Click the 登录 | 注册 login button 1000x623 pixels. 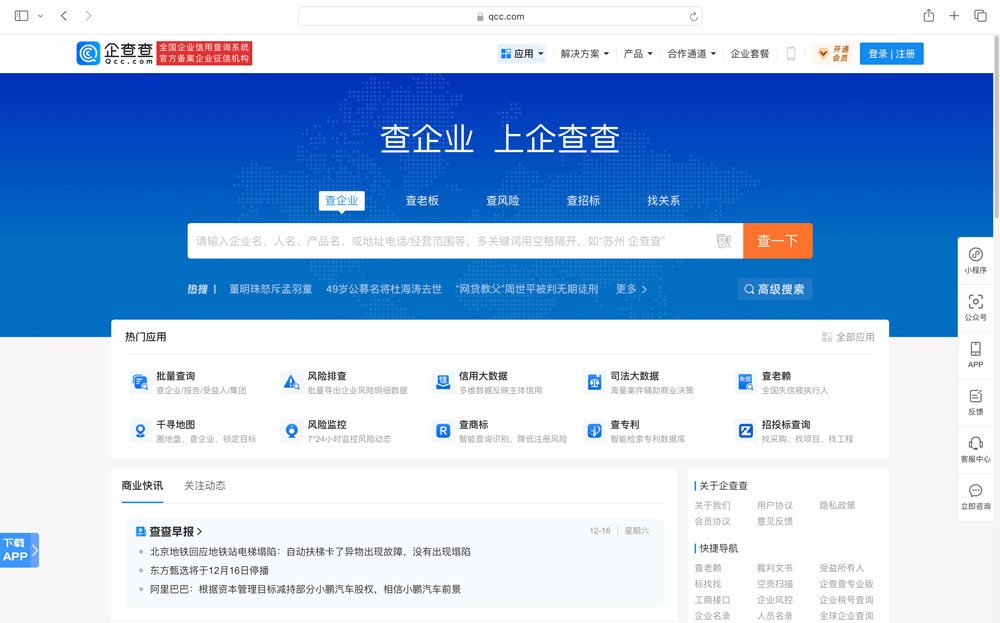[x=891, y=54]
